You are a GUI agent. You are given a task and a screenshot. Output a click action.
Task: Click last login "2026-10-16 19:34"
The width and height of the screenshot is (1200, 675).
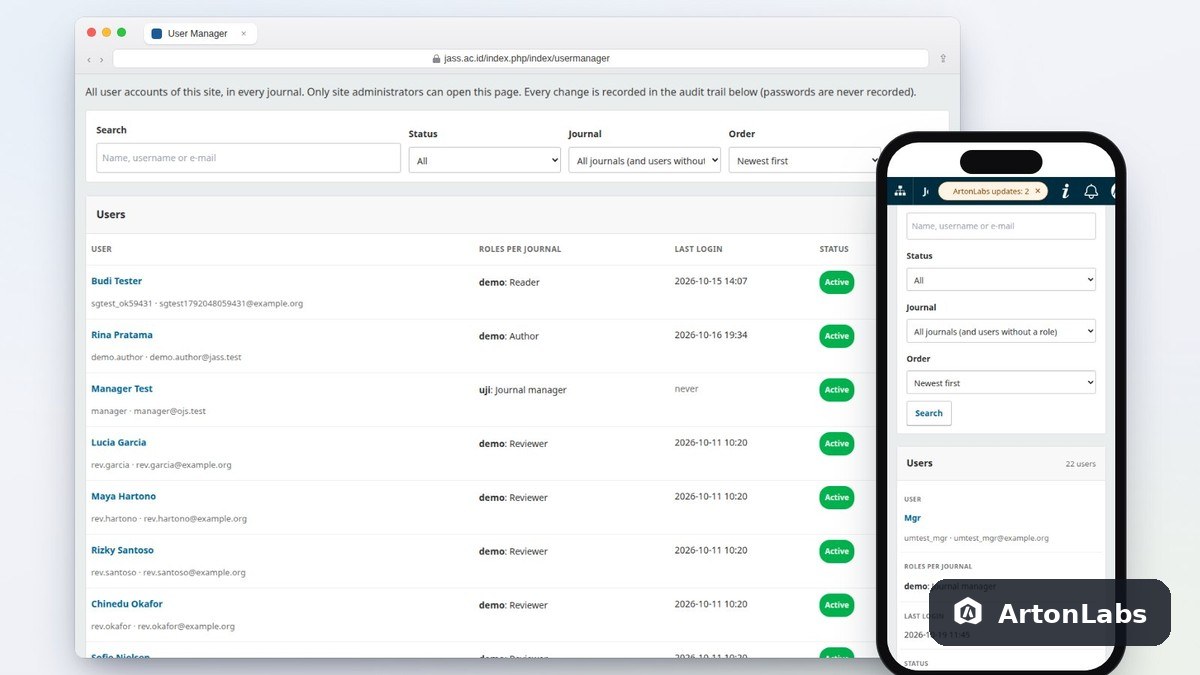click(x=711, y=335)
